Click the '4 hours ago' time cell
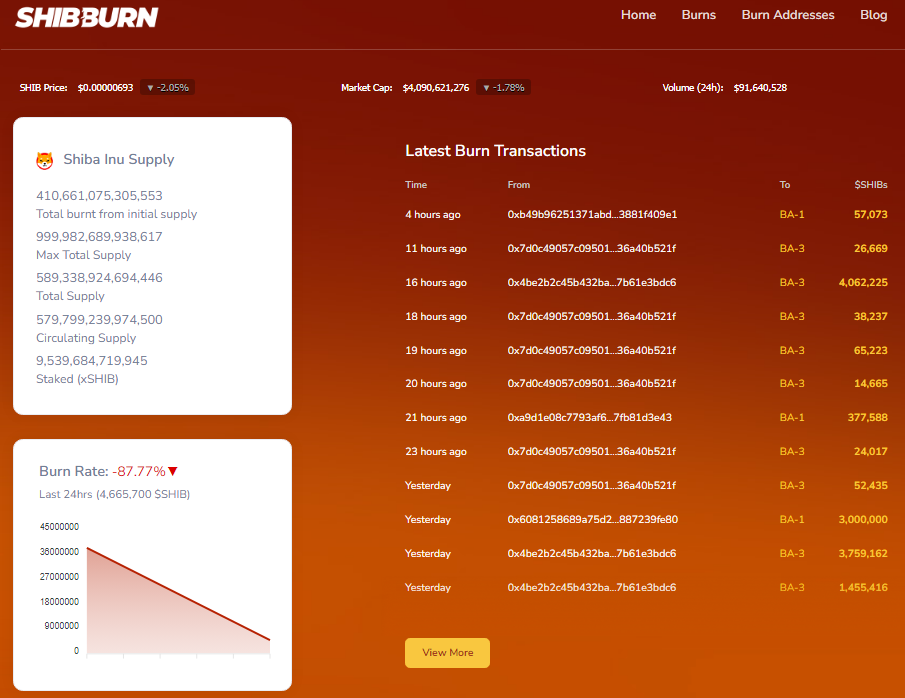 (x=433, y=215)
